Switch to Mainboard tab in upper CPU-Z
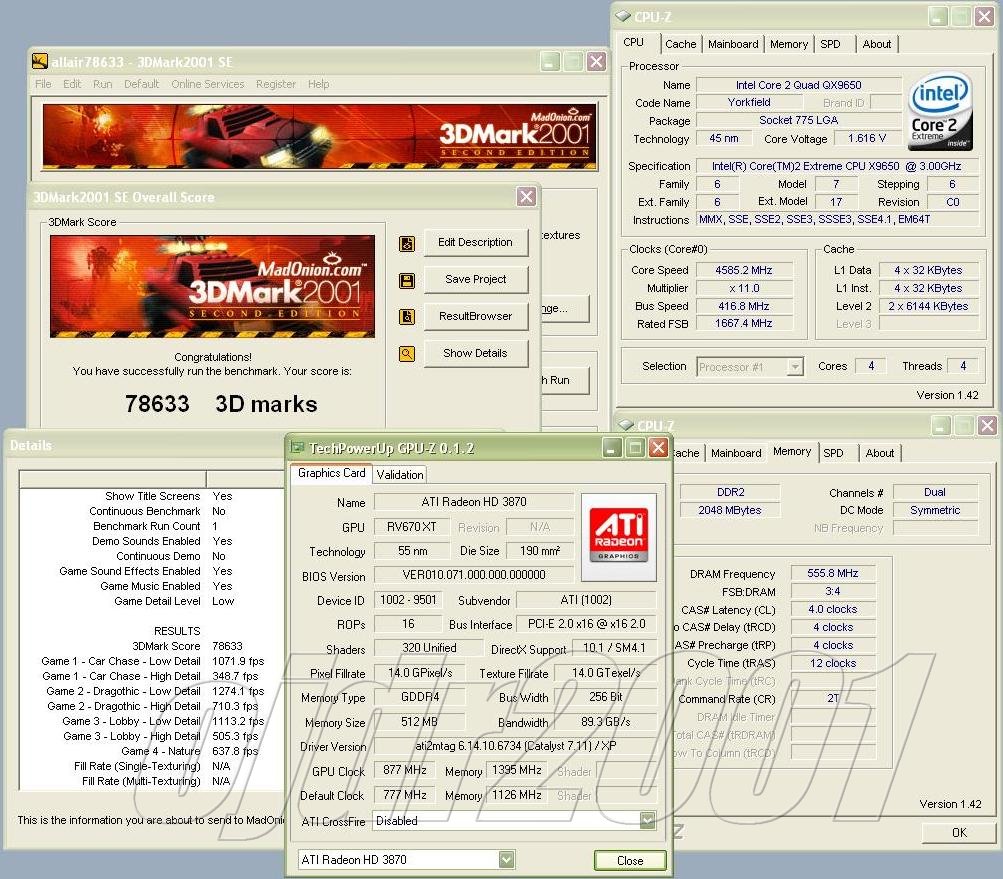 click(x=733, y=44)
